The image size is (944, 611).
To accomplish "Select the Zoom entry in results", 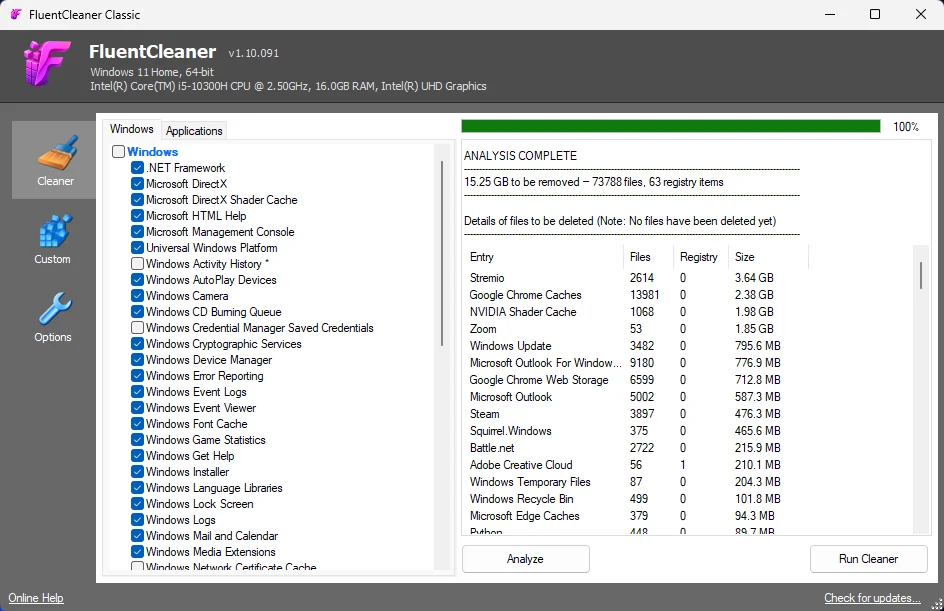I will pyautogui.click(x=638, y=329).
